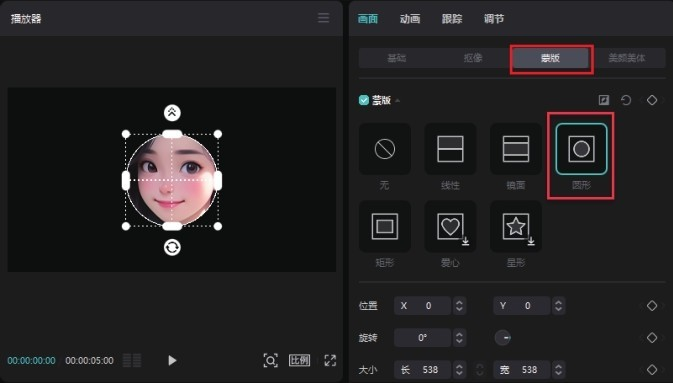Click the 播放器 player title
The width and height of the screenshot is (673, 383).
[x=26, y=18]
